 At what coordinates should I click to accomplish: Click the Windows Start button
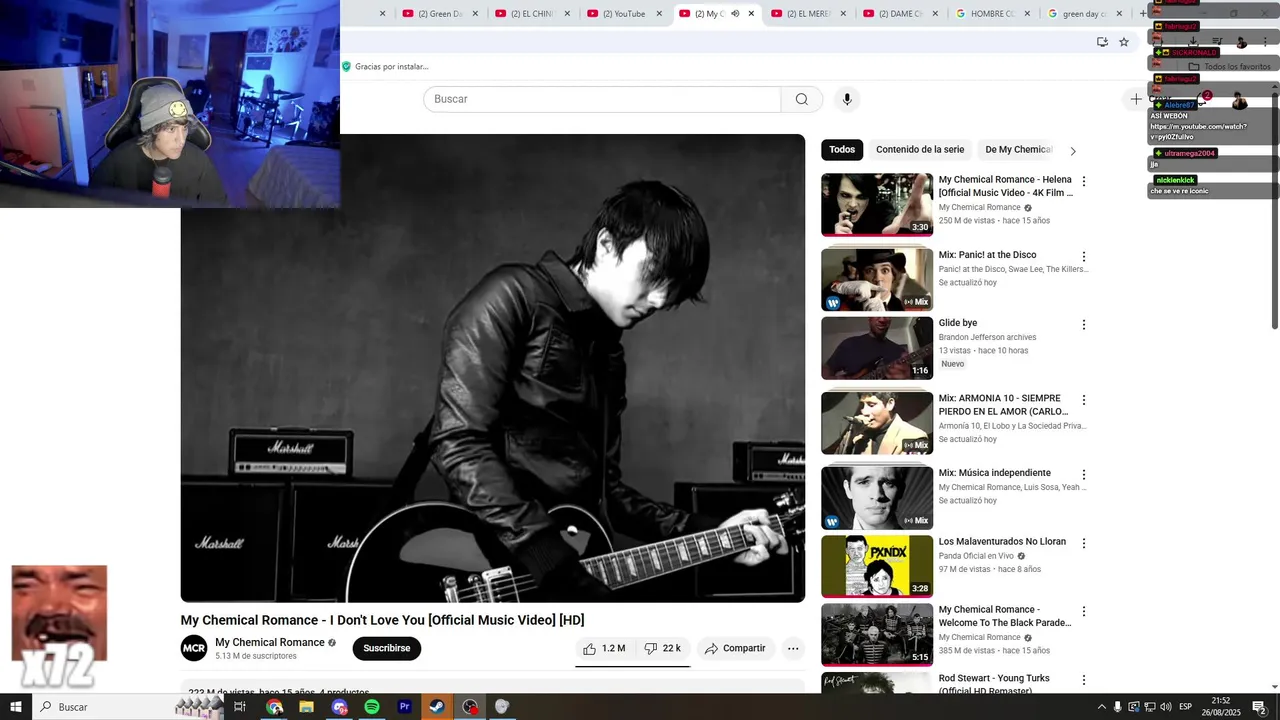click(x=16, y=707)
